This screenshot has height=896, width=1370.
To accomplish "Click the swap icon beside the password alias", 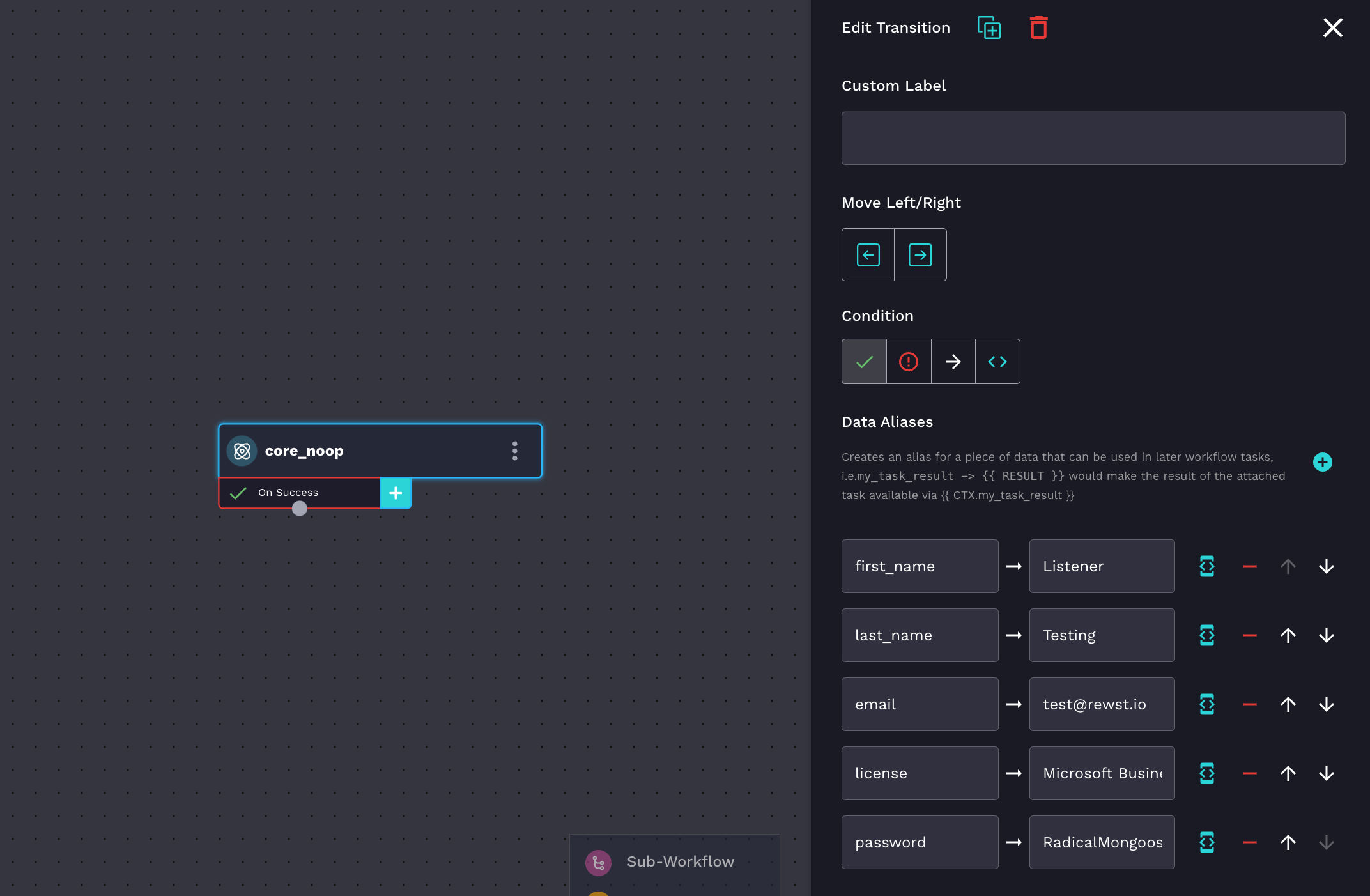I will pos(1207,842).
